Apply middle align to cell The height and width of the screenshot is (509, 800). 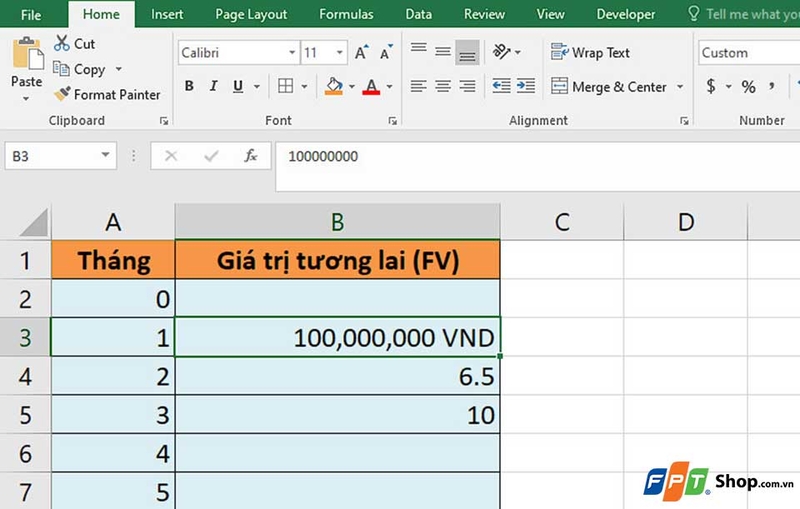point(443,52)
